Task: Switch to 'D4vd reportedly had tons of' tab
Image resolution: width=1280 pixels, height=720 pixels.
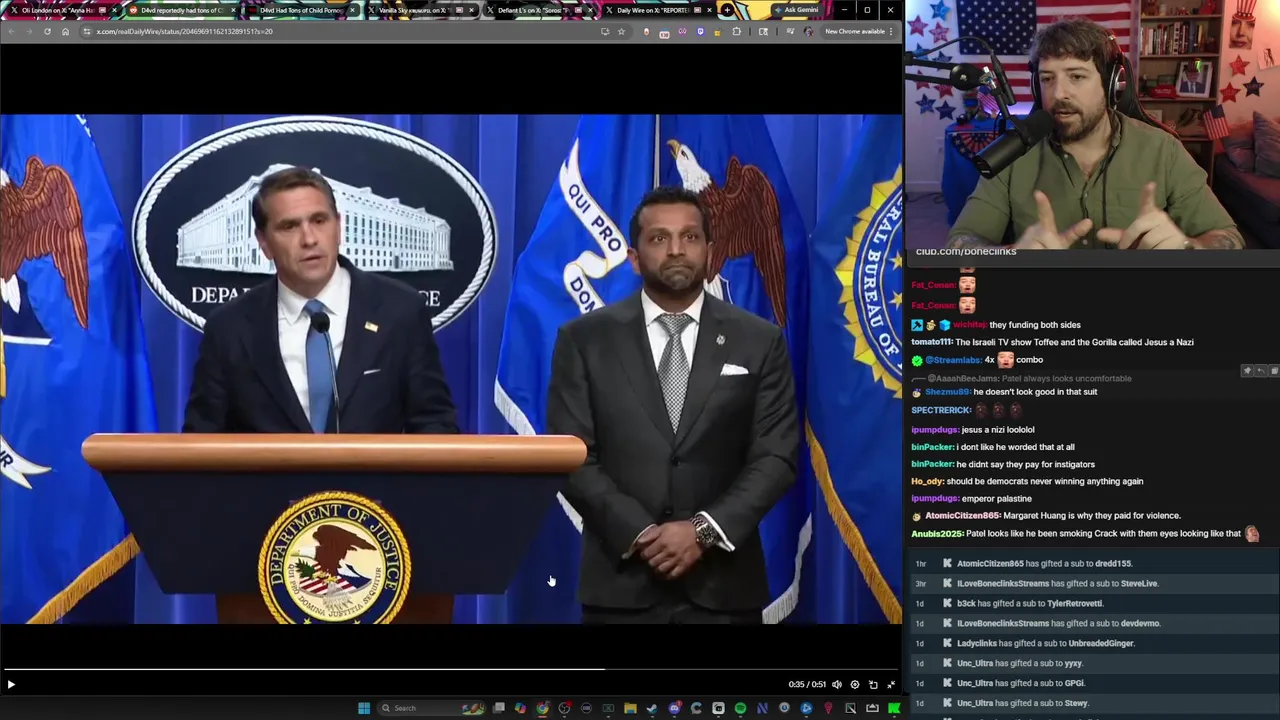Action: click(x=182, y=10)
